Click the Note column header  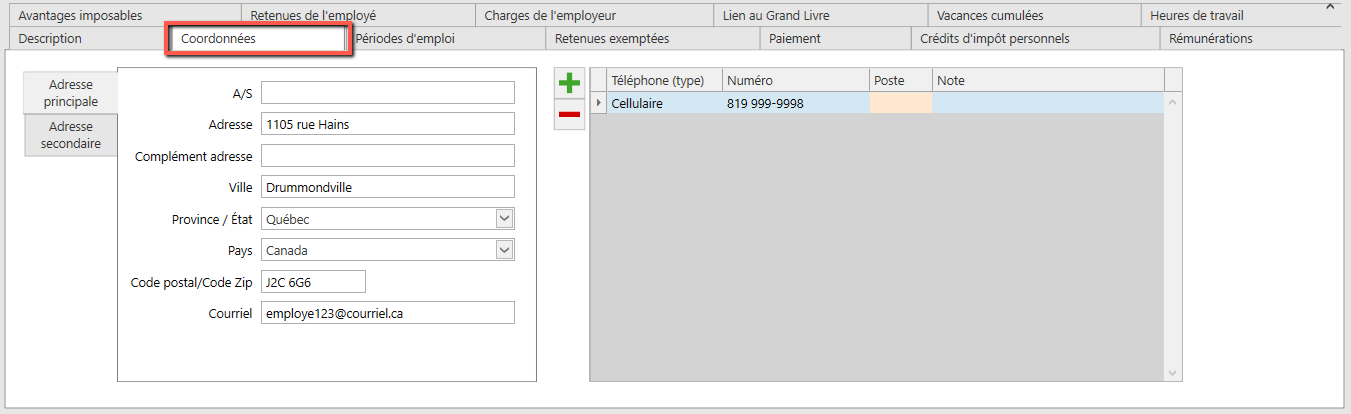tap(1048, 80)
